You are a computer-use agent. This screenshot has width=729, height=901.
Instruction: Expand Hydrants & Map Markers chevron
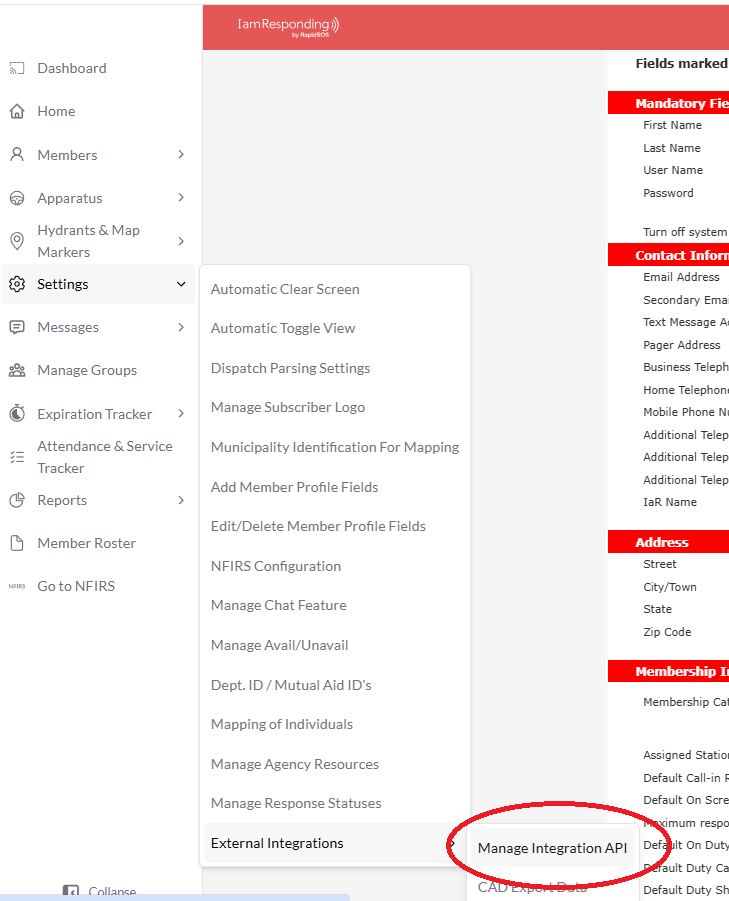[x=181, y=241]
